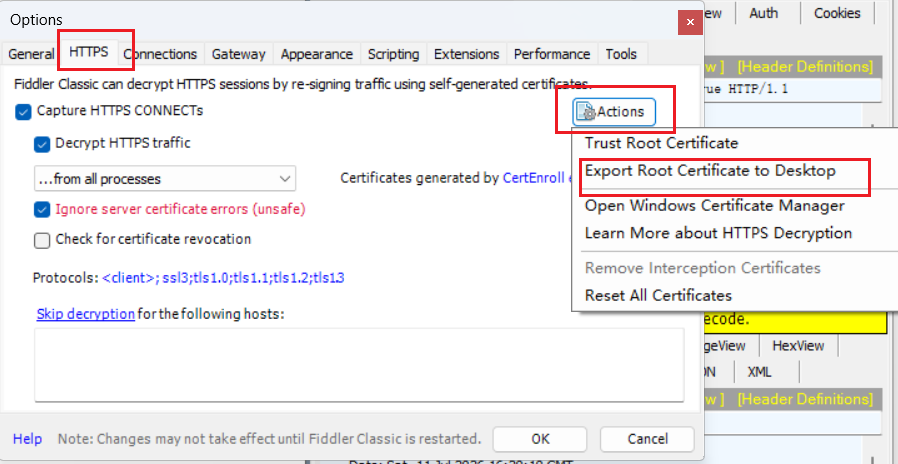Open the XML tab in Fiddler window

tap(759, 371)
